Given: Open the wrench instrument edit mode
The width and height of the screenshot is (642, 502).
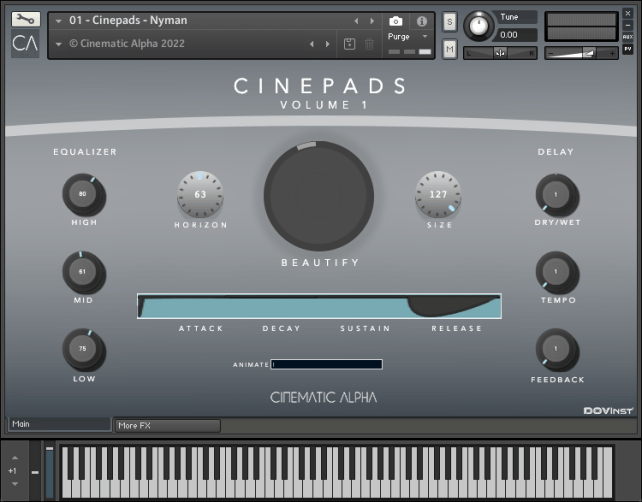Looking at the screenshot, I should (25, 19).
